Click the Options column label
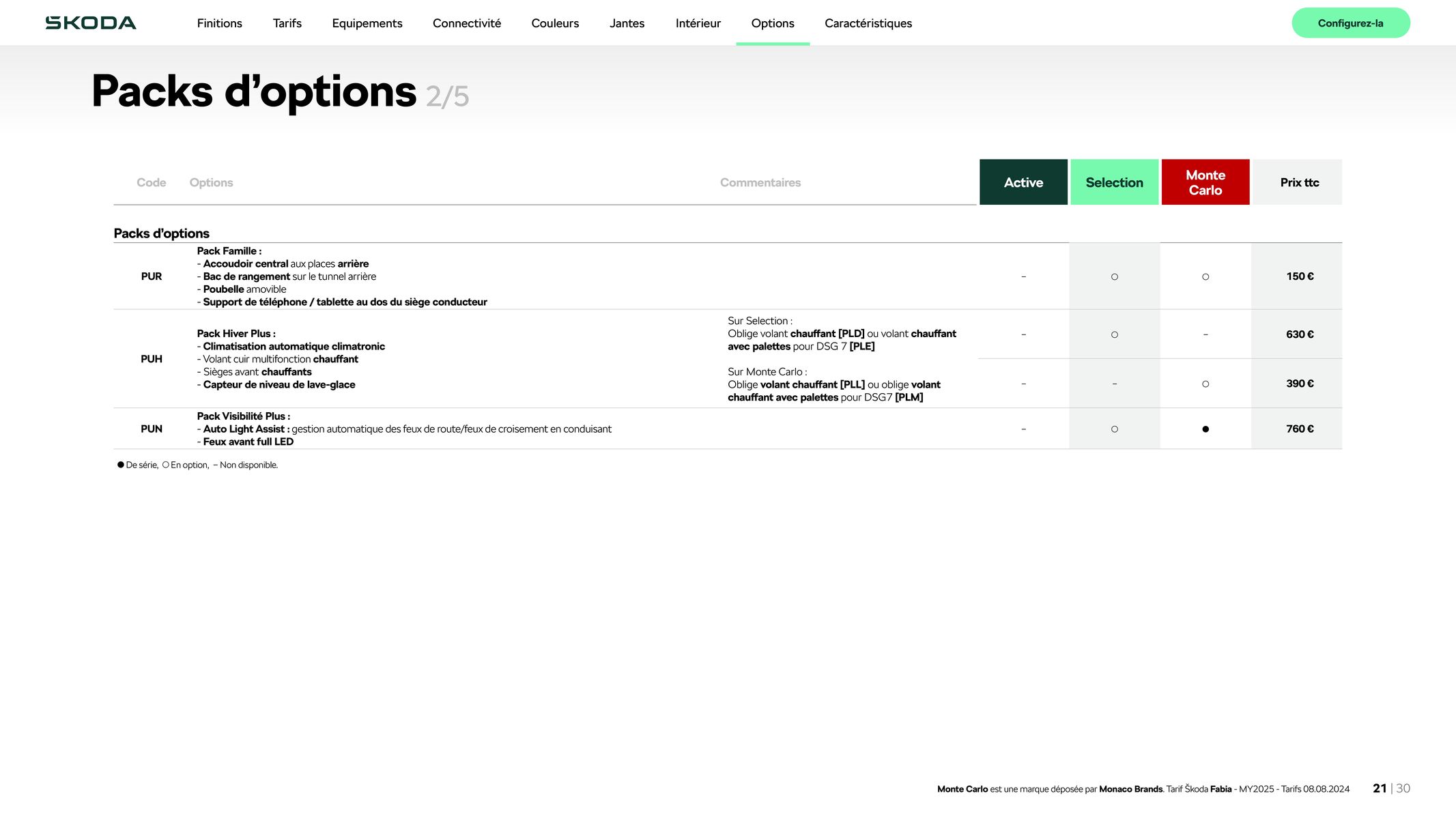The height and width of the screenshot is (819, 1456). click(x=211, y=182)
